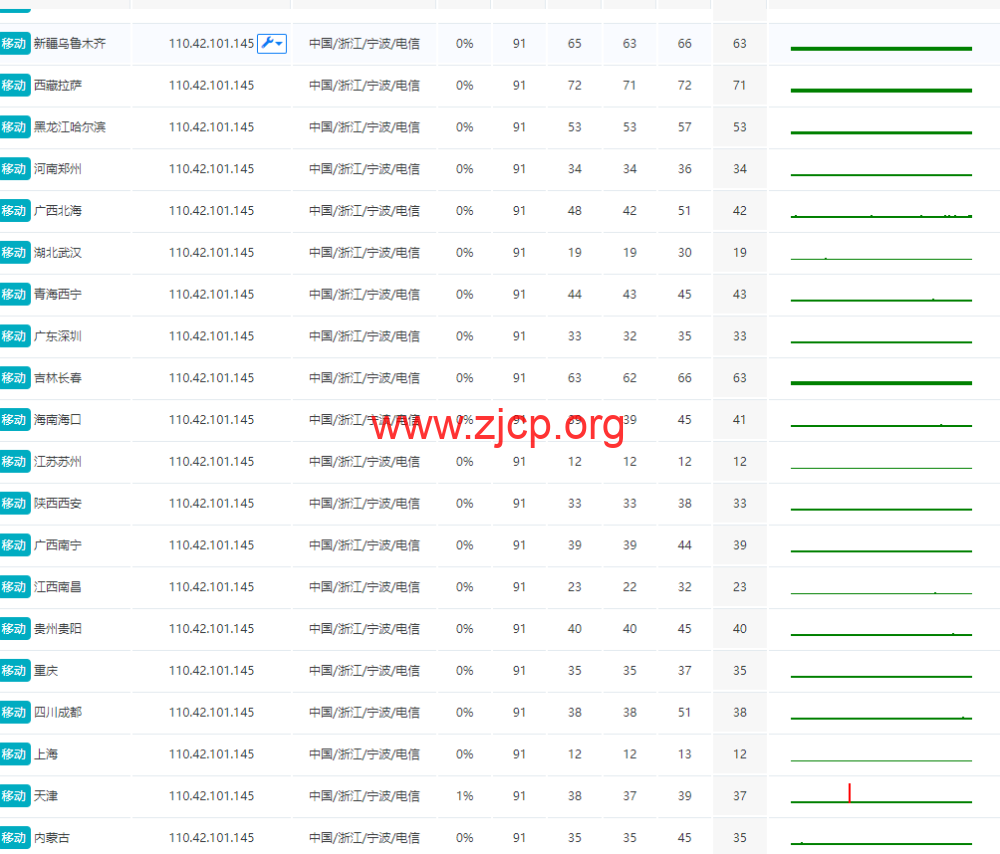
Task: Click the value 48 in 广西北海 row
Action: 575,210
